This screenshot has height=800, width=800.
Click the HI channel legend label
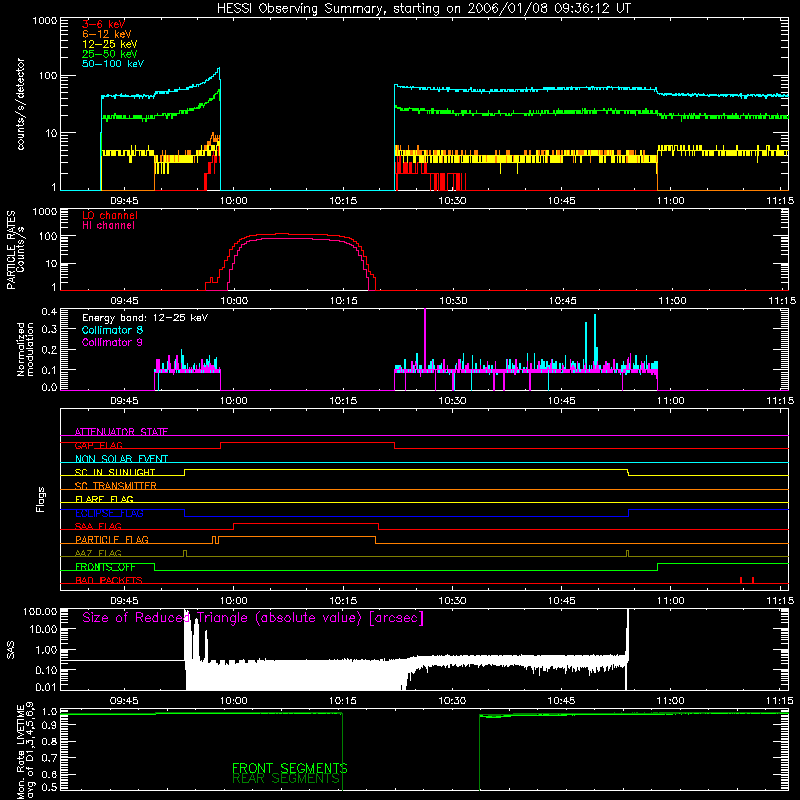pos(108,226)
